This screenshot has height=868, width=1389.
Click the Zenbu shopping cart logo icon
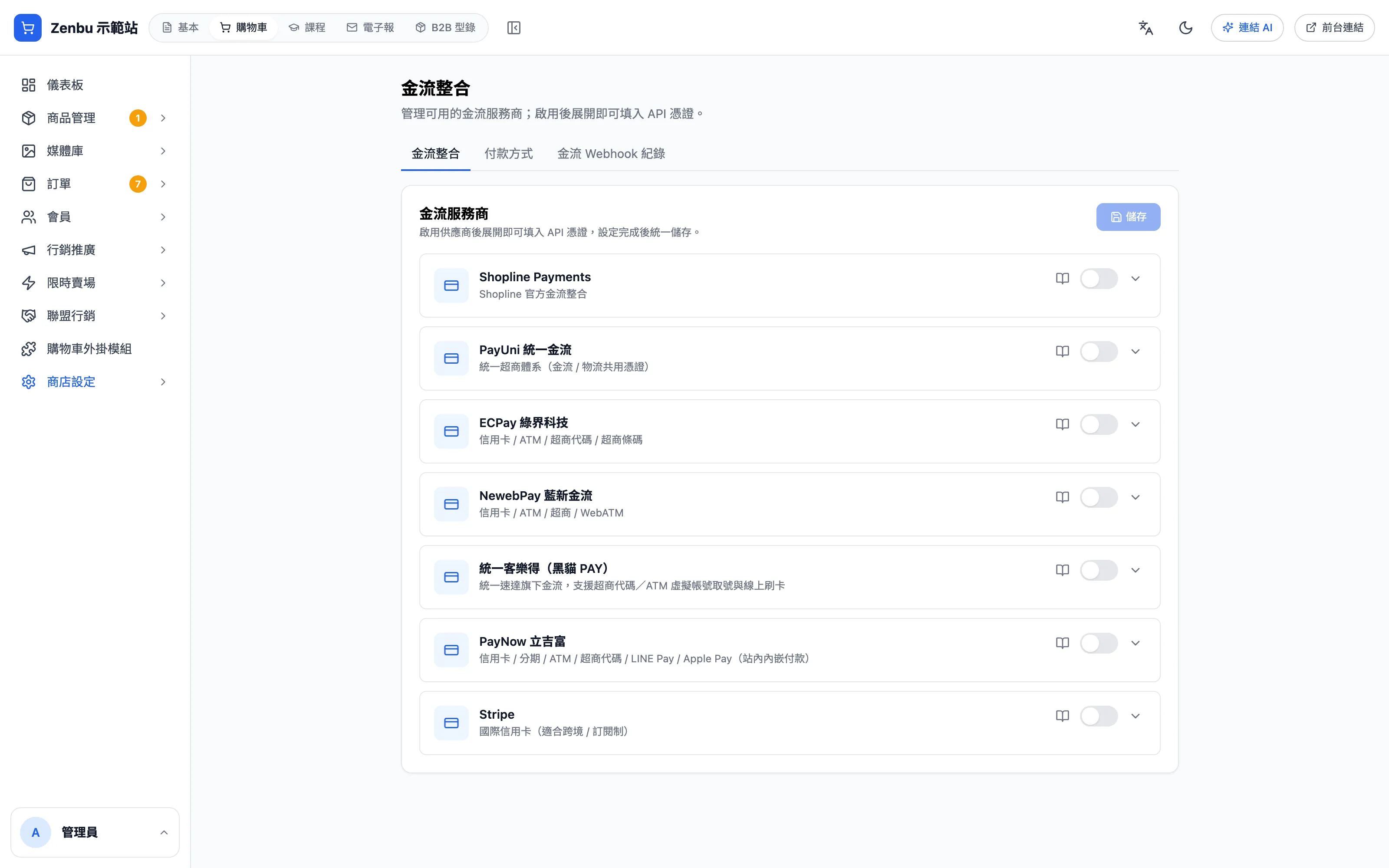27,27
